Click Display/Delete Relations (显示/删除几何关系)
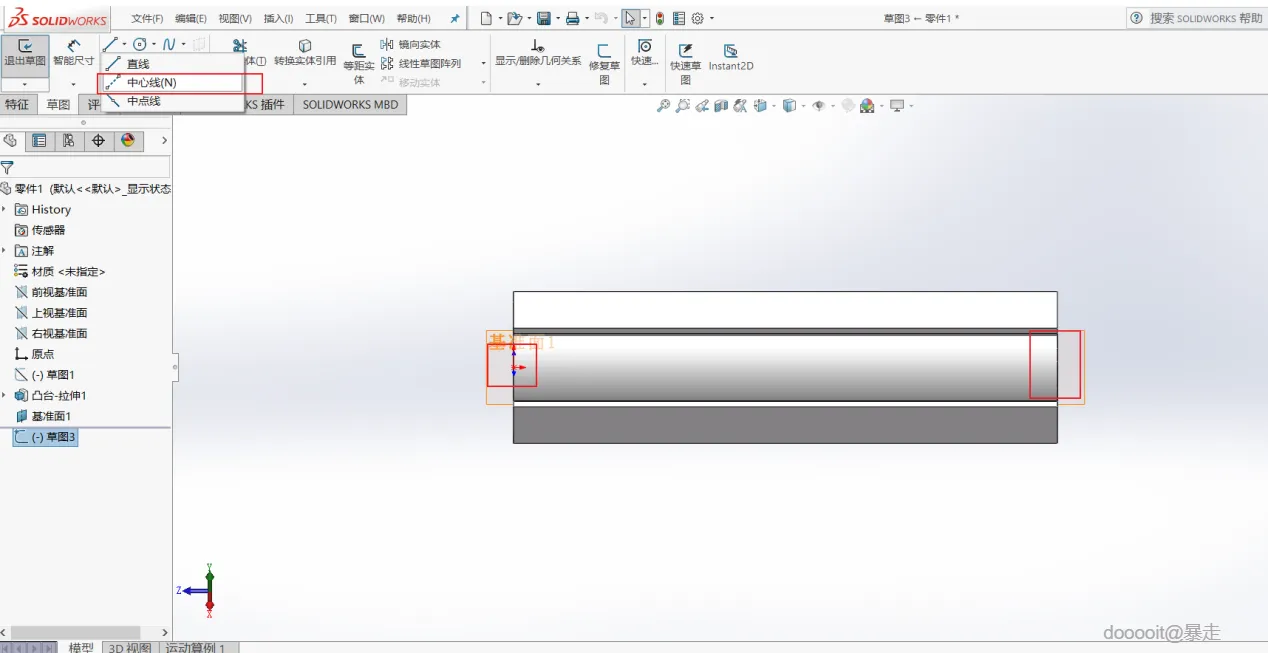Screen dimensions: 1268x653 pyautogui.click(x=538, y=54)
